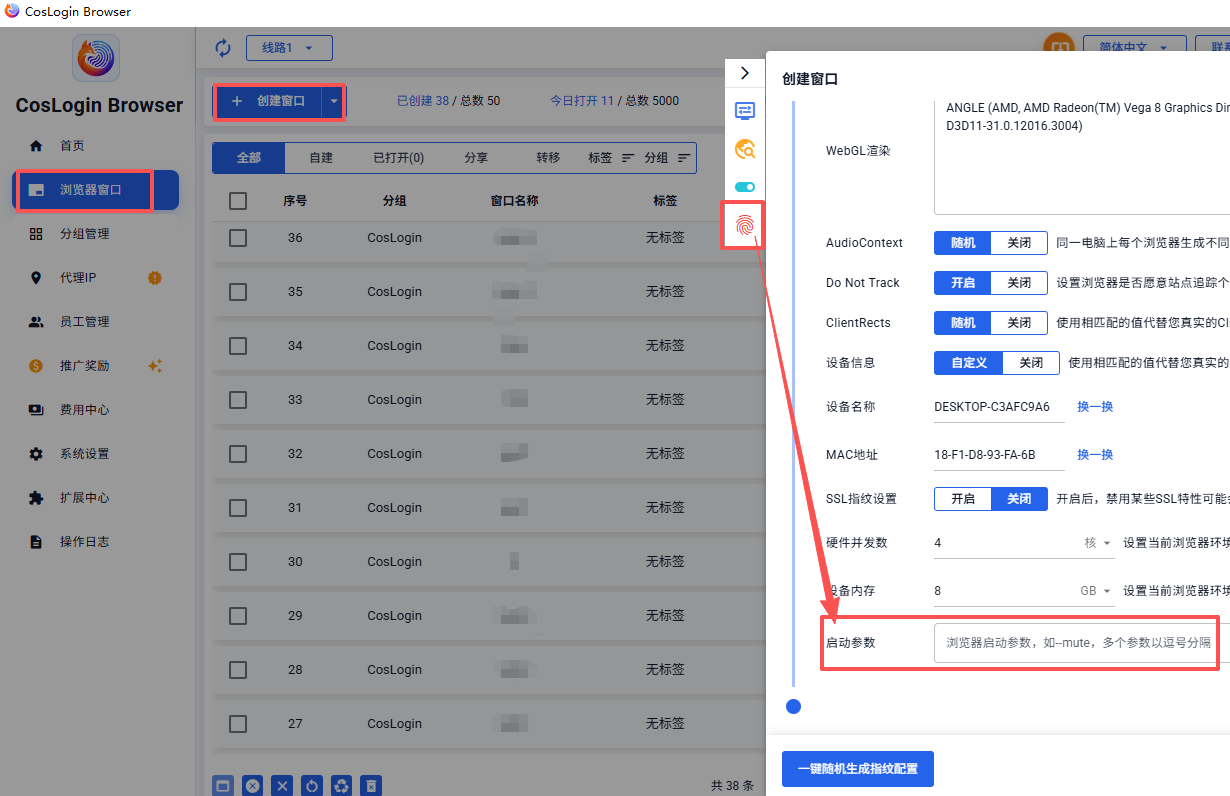
Task: Click the 操作日志 document icon
Action: 36,542
